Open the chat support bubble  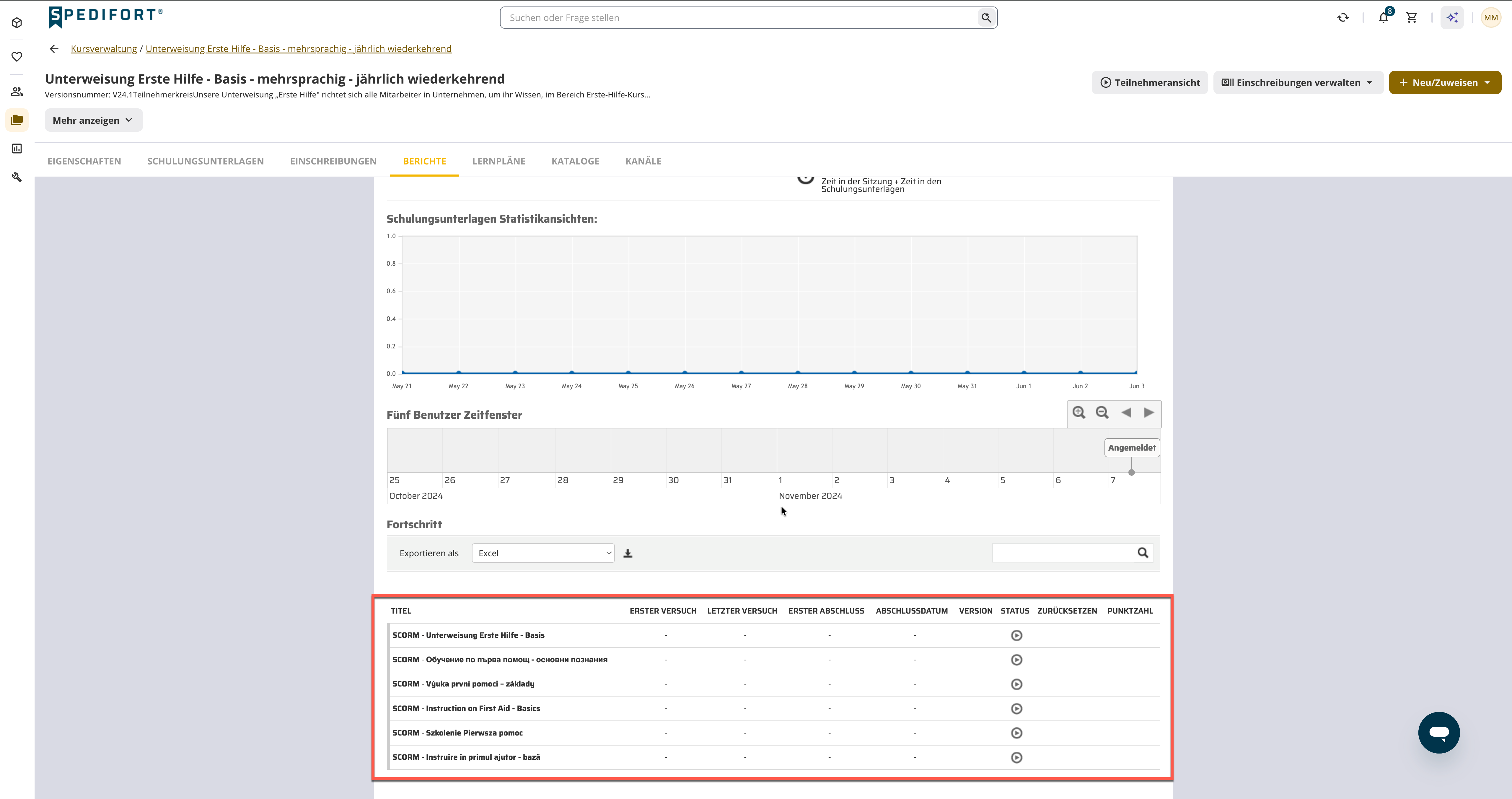click(x=1439, y=733)
